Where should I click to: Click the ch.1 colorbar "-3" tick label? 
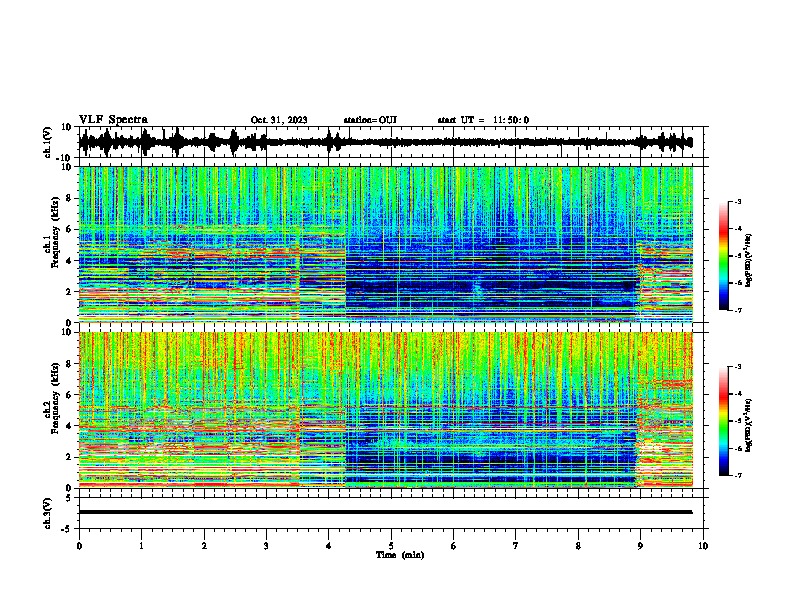click(738, 202)
